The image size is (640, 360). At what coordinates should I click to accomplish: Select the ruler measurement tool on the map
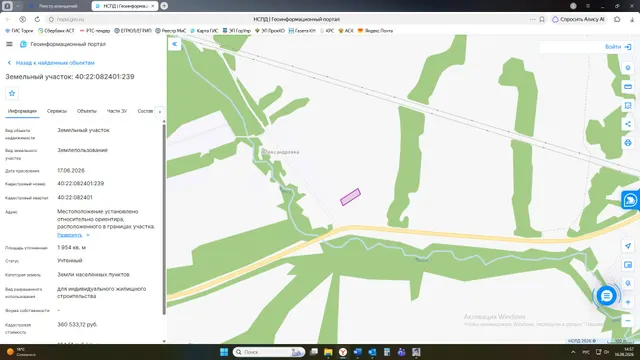(x=628, y=87)
